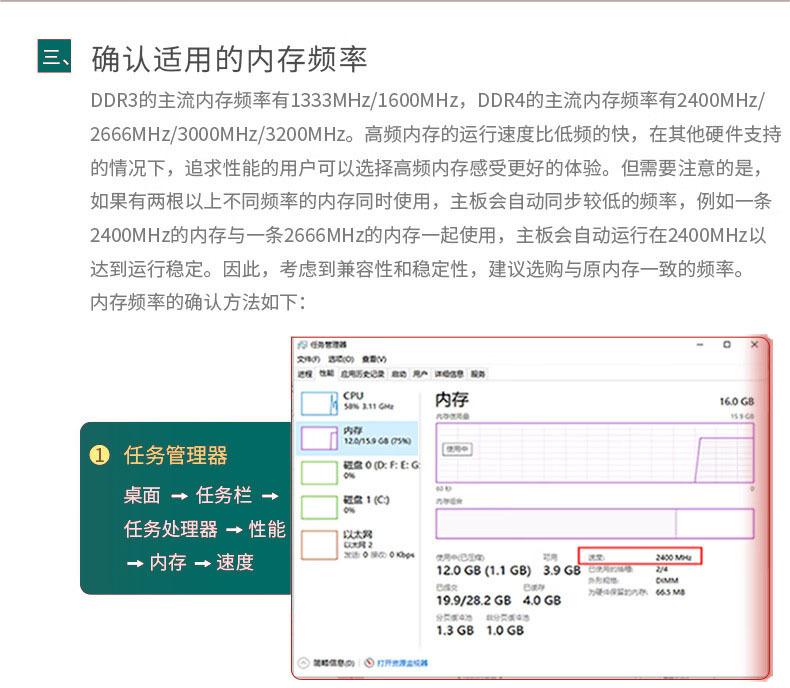Image resolution: width=790 pixels, height=688 pixels.
Task: Switch to the 进程 tab
Action: [x=305, y=374]
